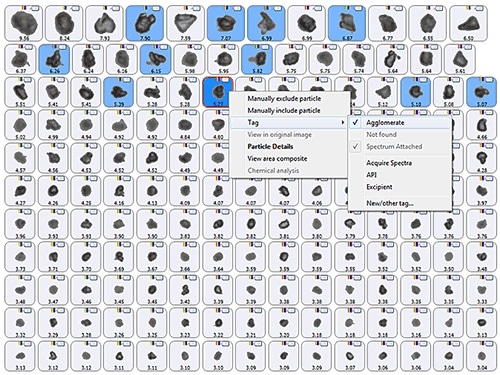Select particle thumbnail 4.16

click(119, 191)
